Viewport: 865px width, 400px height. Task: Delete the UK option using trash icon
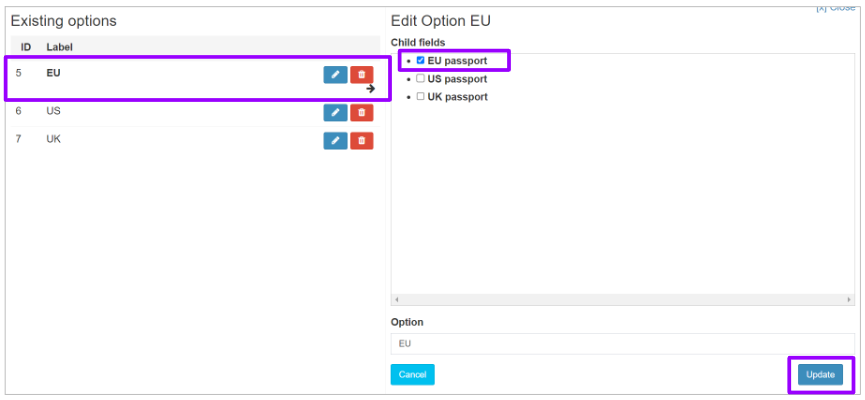(x=362, y=141)
